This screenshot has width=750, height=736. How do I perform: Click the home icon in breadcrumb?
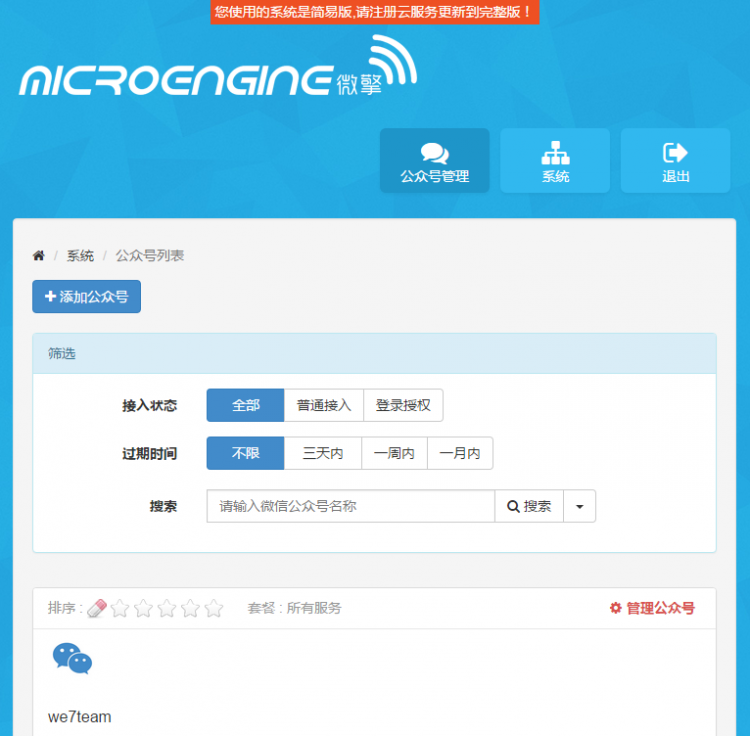click(x=39, y=256)
